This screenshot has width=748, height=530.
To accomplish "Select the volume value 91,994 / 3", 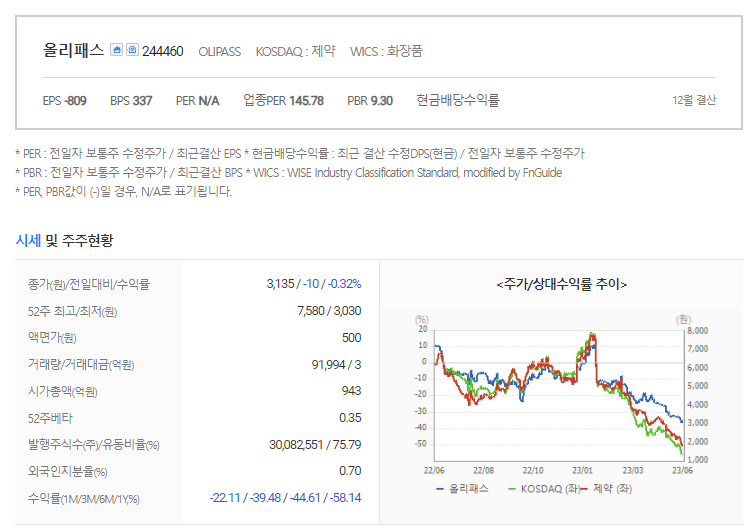I will tap(336, 365).
